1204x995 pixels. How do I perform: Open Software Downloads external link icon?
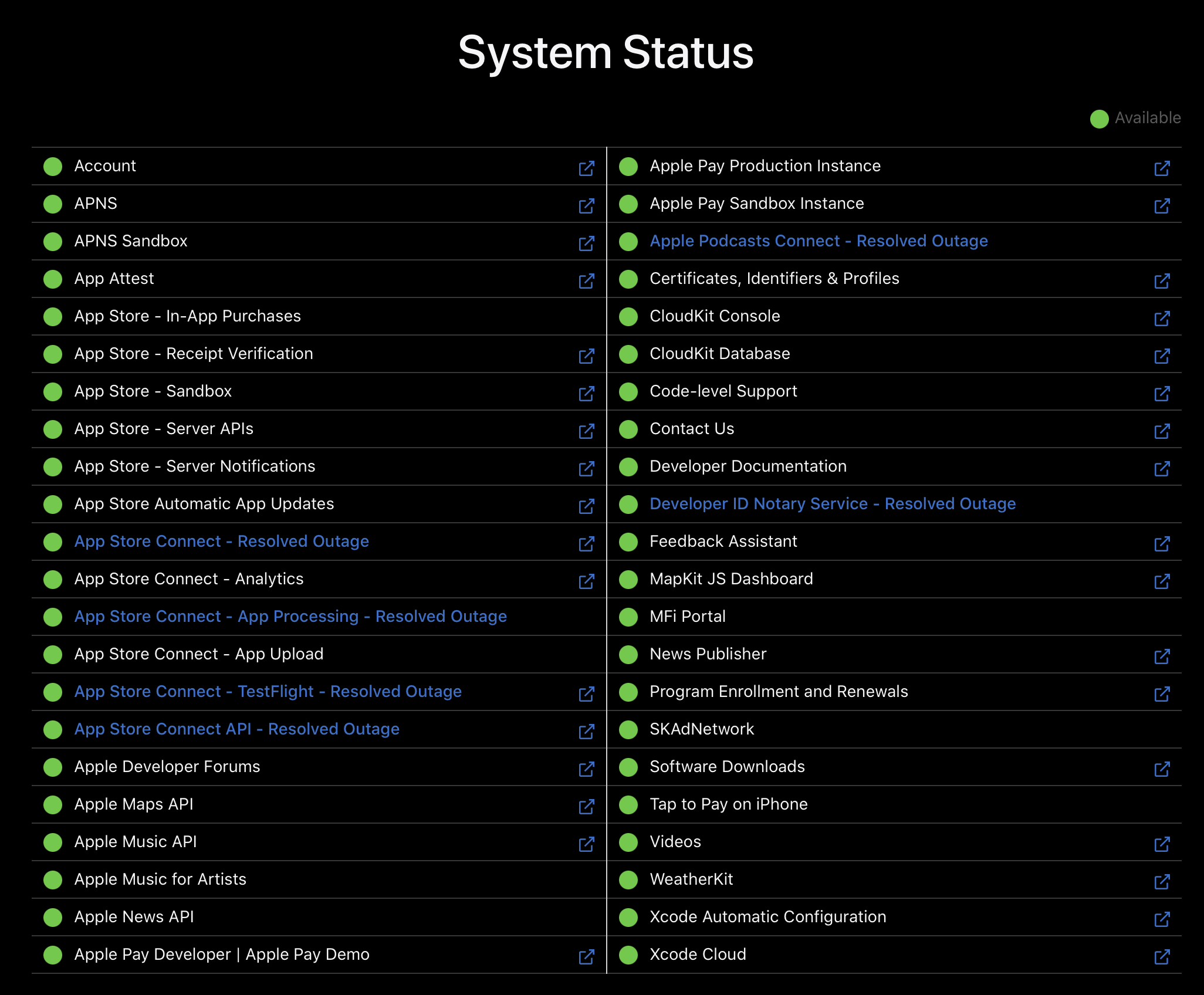1162,769
